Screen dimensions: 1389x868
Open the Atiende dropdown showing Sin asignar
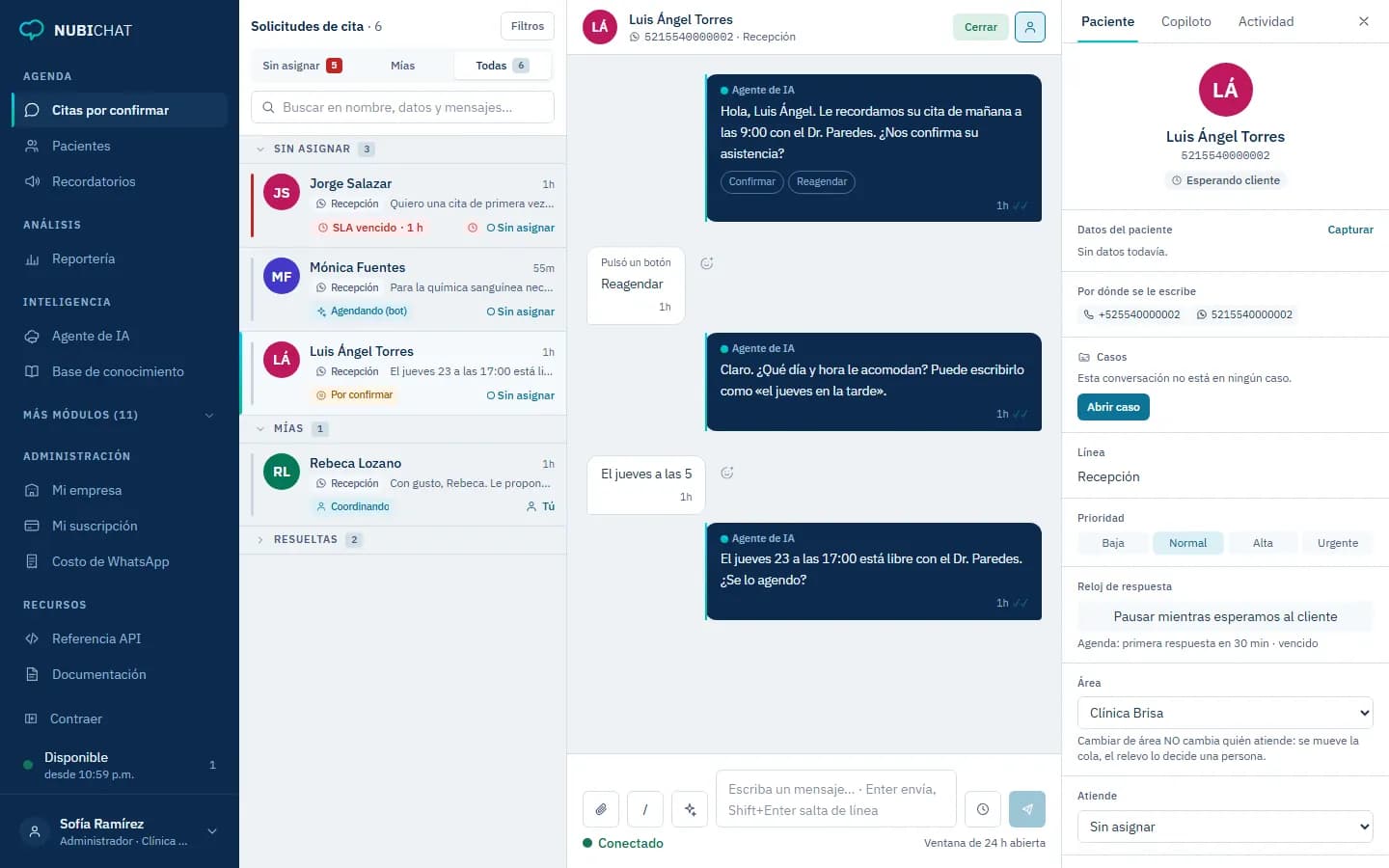1225,827
